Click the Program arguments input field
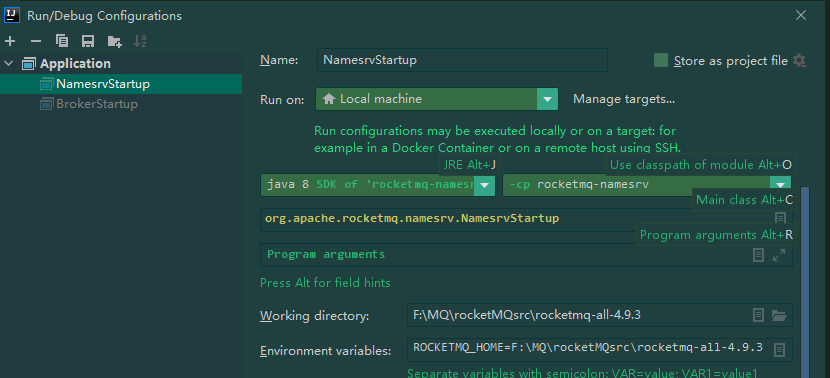The height and width of the screenshot is (378, 830). pos(526,255)
